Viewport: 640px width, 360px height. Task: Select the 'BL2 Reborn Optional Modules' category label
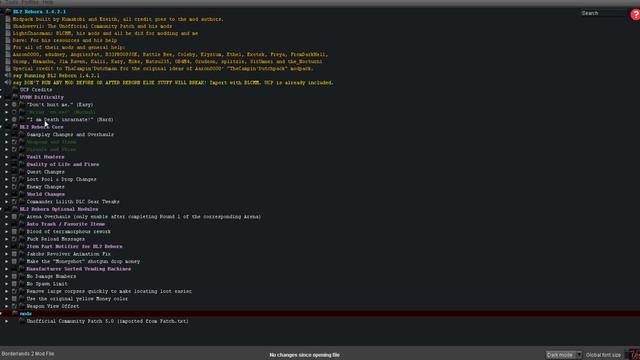pyautogui.click(x=59, y=209)
